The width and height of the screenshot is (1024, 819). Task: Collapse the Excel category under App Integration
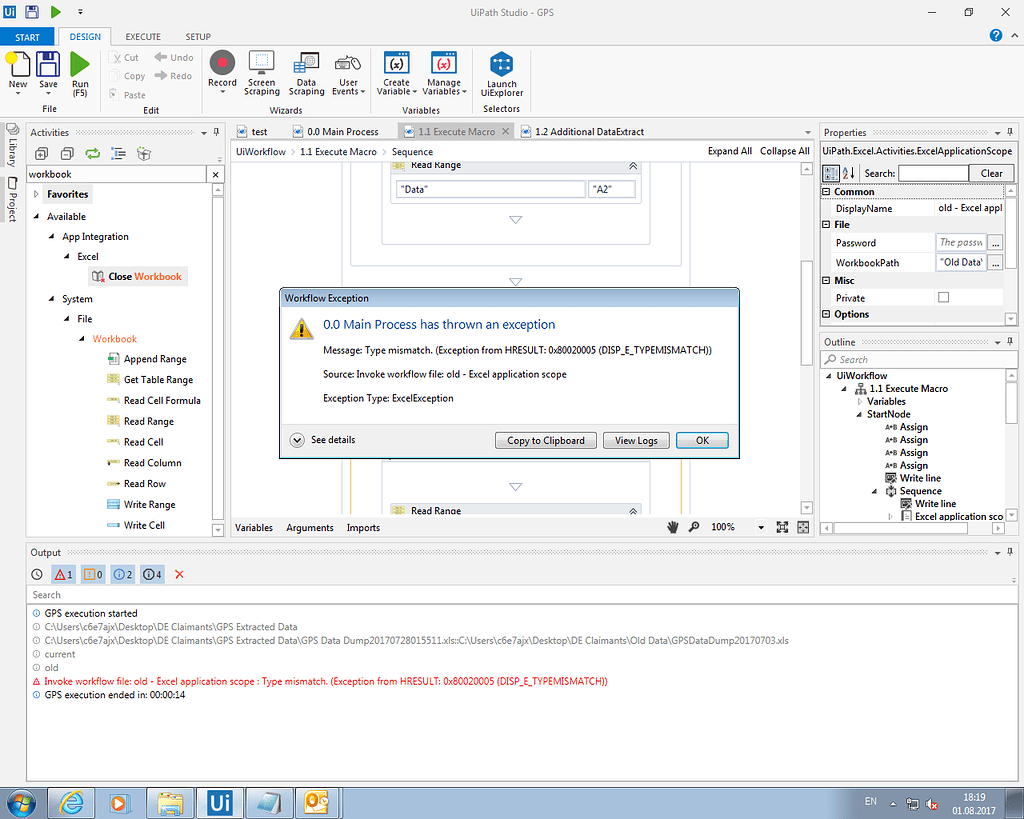[x=66, y=256]
